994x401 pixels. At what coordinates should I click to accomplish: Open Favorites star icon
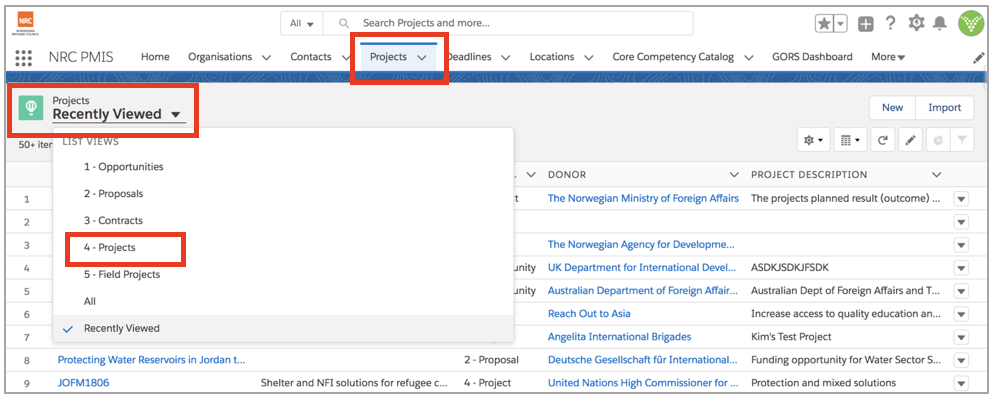pos(824,24)
